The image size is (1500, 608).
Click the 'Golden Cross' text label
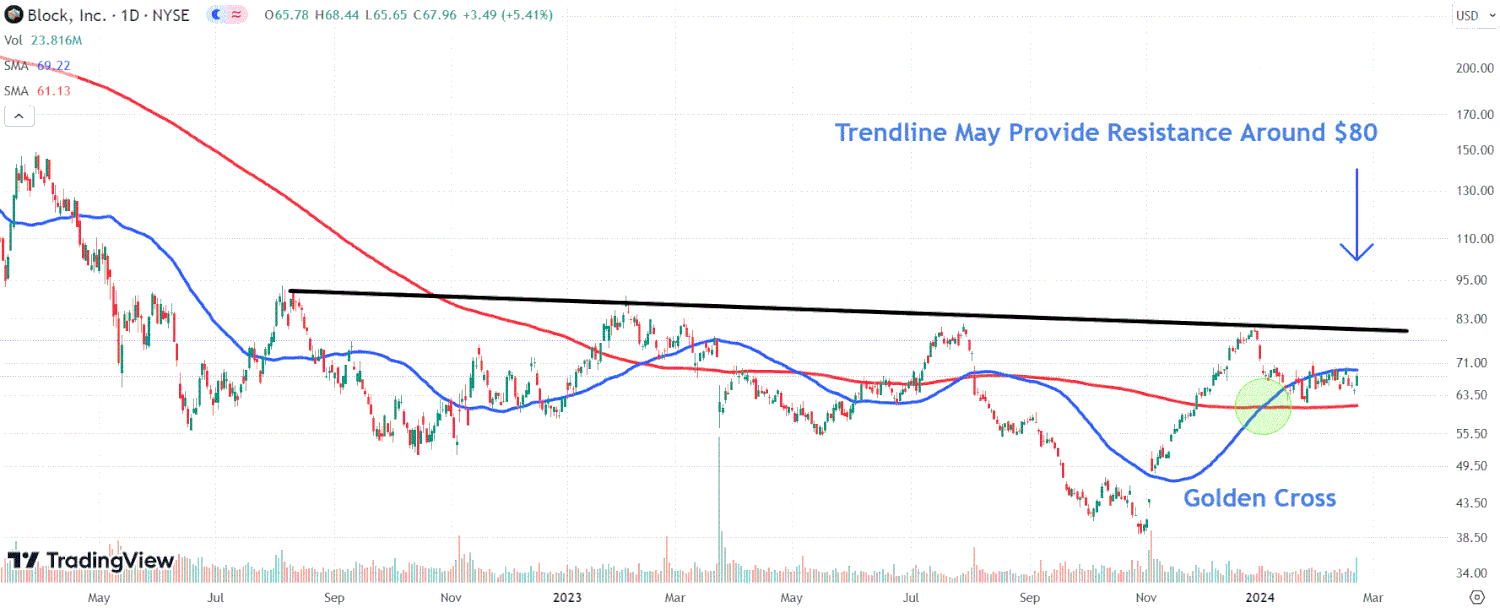pyautogui.click(x=1259, y=498)
